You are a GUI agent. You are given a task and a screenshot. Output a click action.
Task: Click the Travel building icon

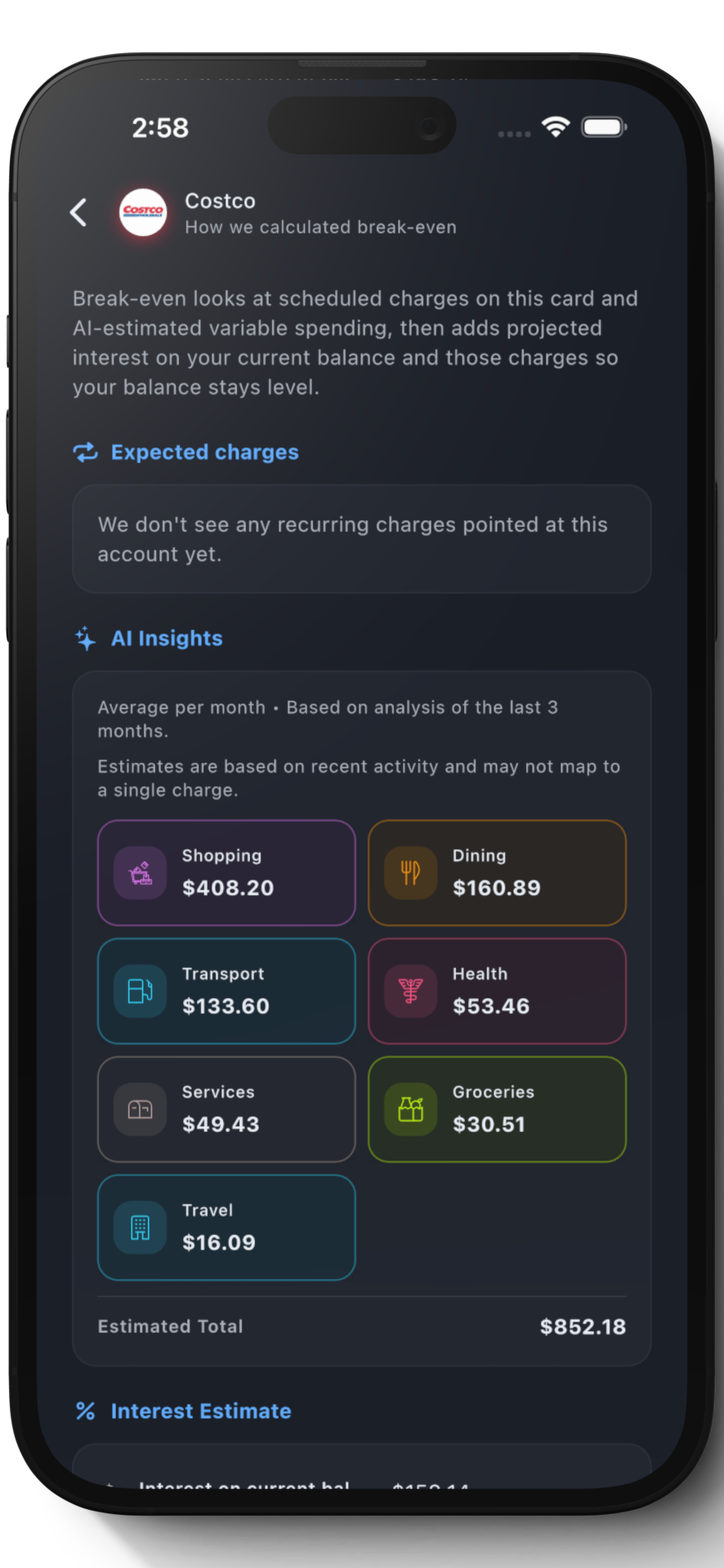click(141, 1227)
